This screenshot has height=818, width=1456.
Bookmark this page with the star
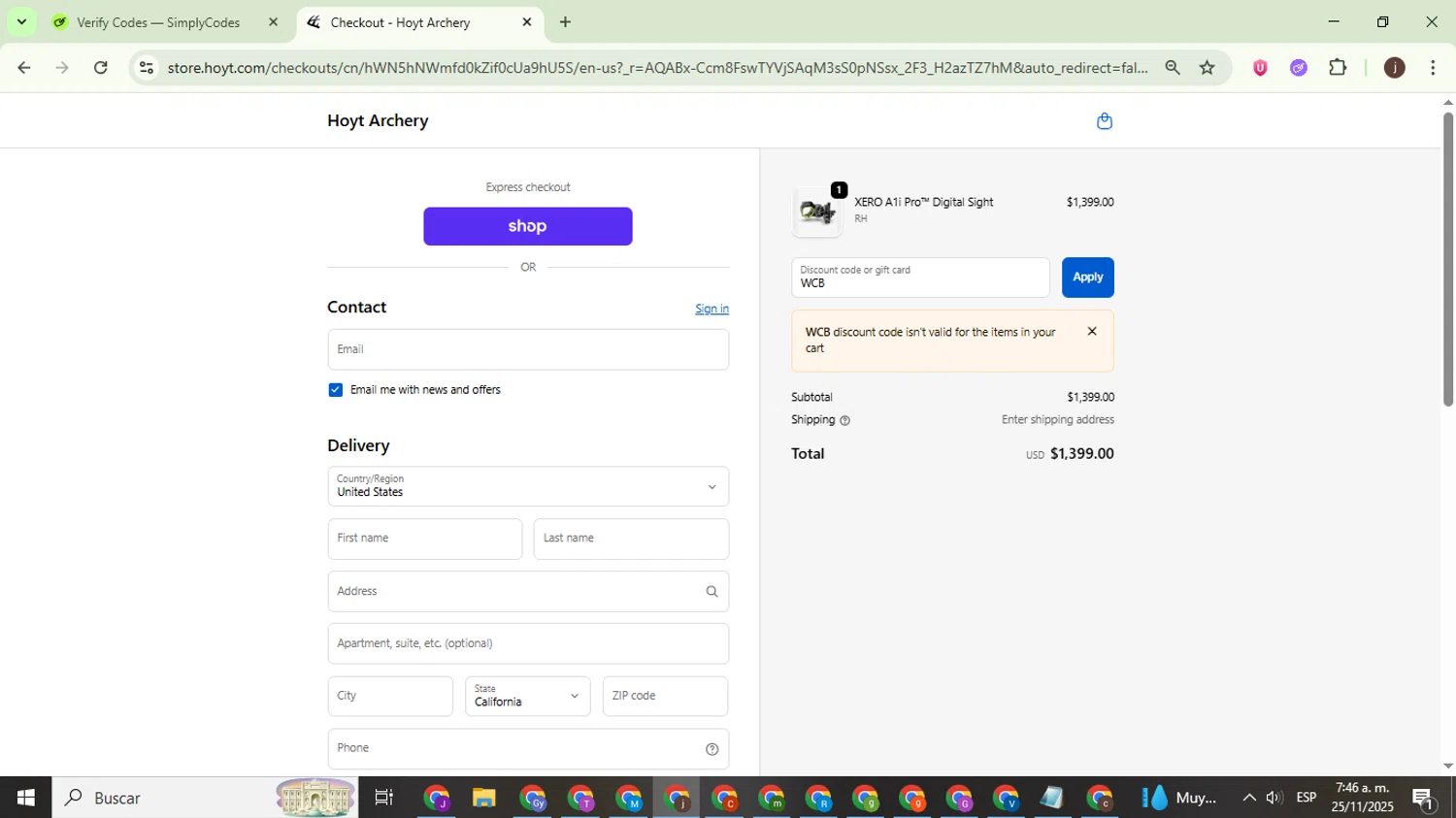click(1208, 68)
